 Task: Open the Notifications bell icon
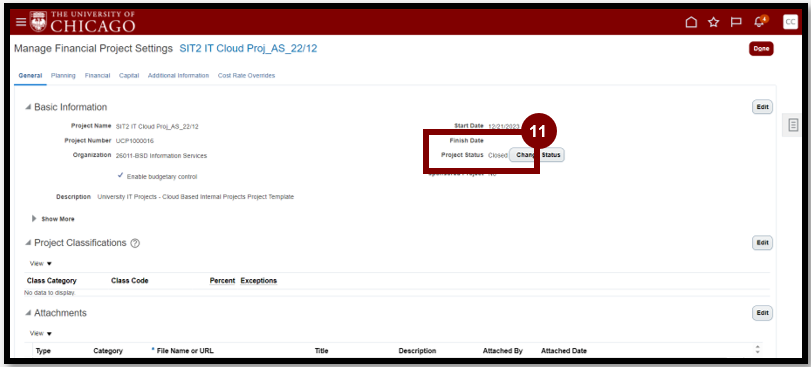pos(760,22)
